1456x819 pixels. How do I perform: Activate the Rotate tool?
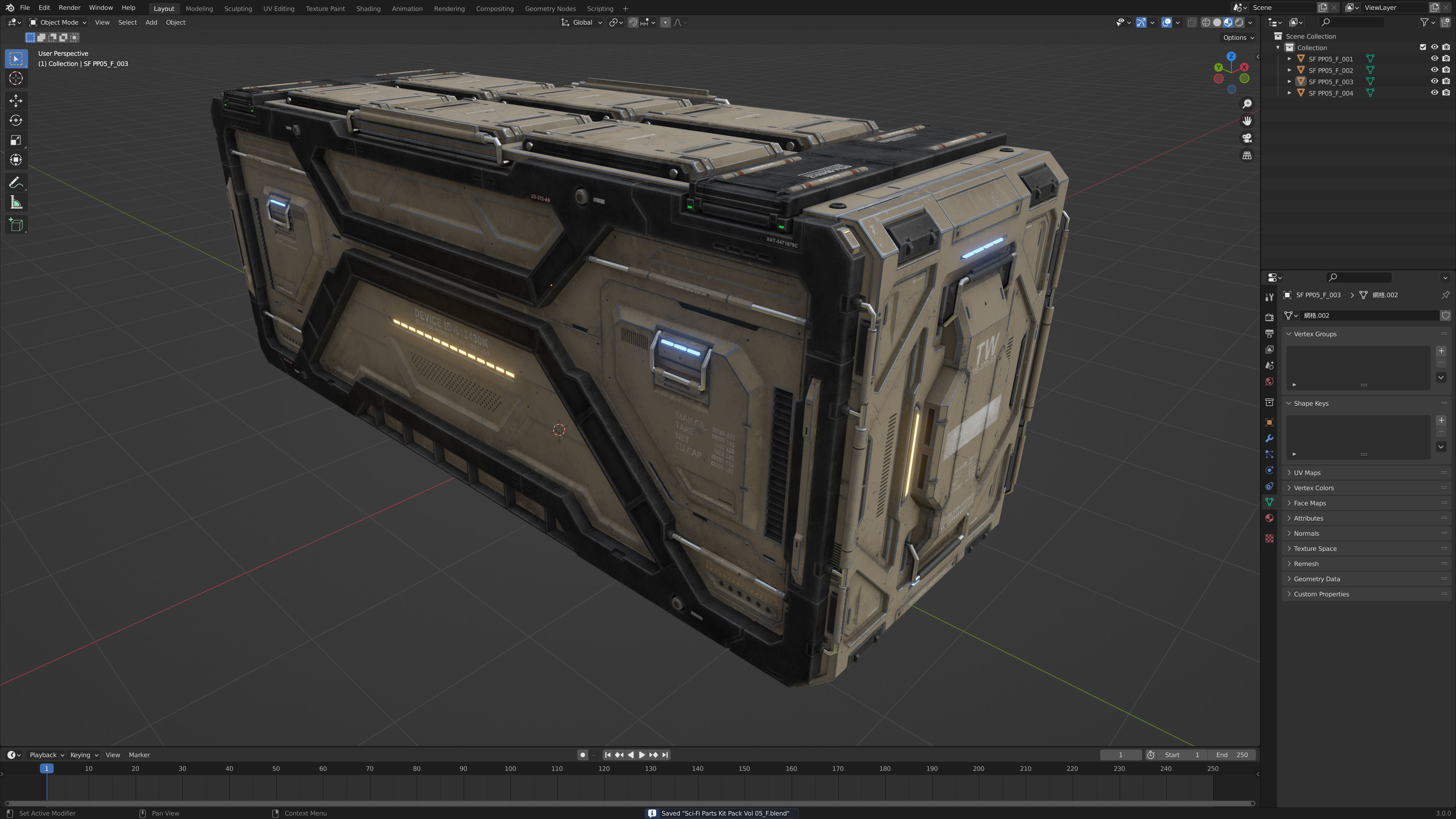pyautogui.click(x=16, y=121)
